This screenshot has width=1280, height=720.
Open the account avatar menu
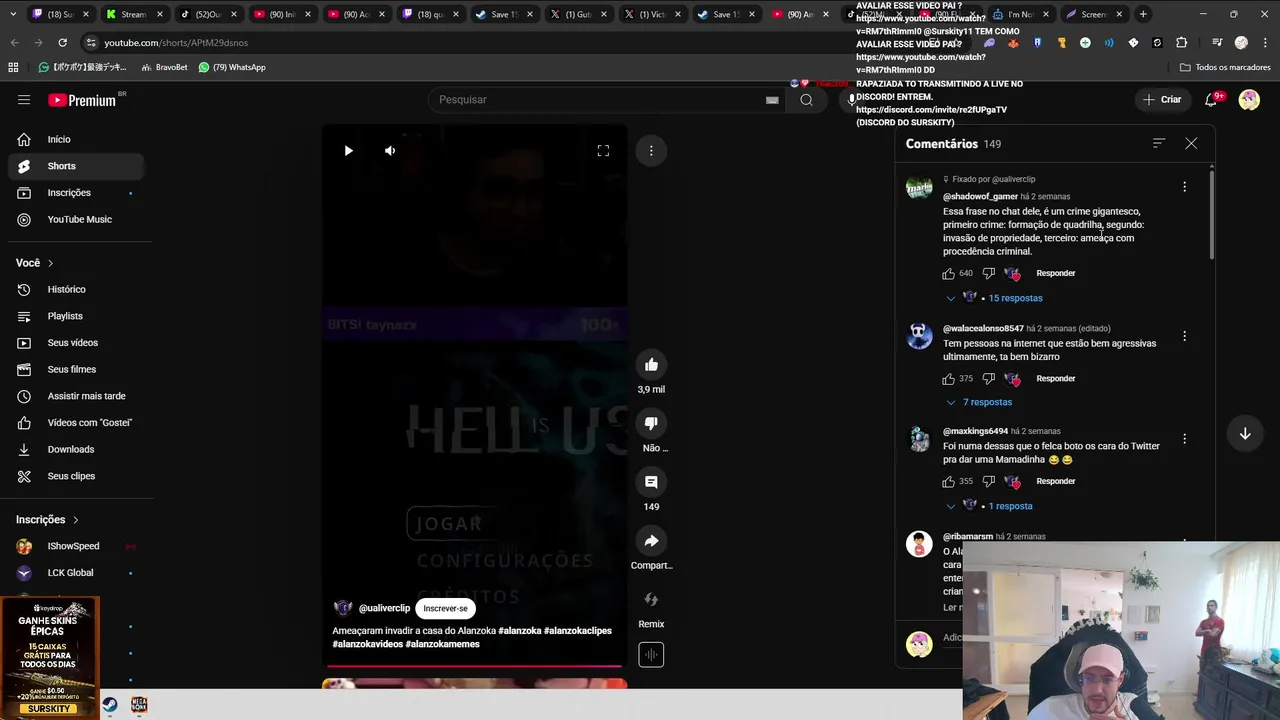[1249, 100]
